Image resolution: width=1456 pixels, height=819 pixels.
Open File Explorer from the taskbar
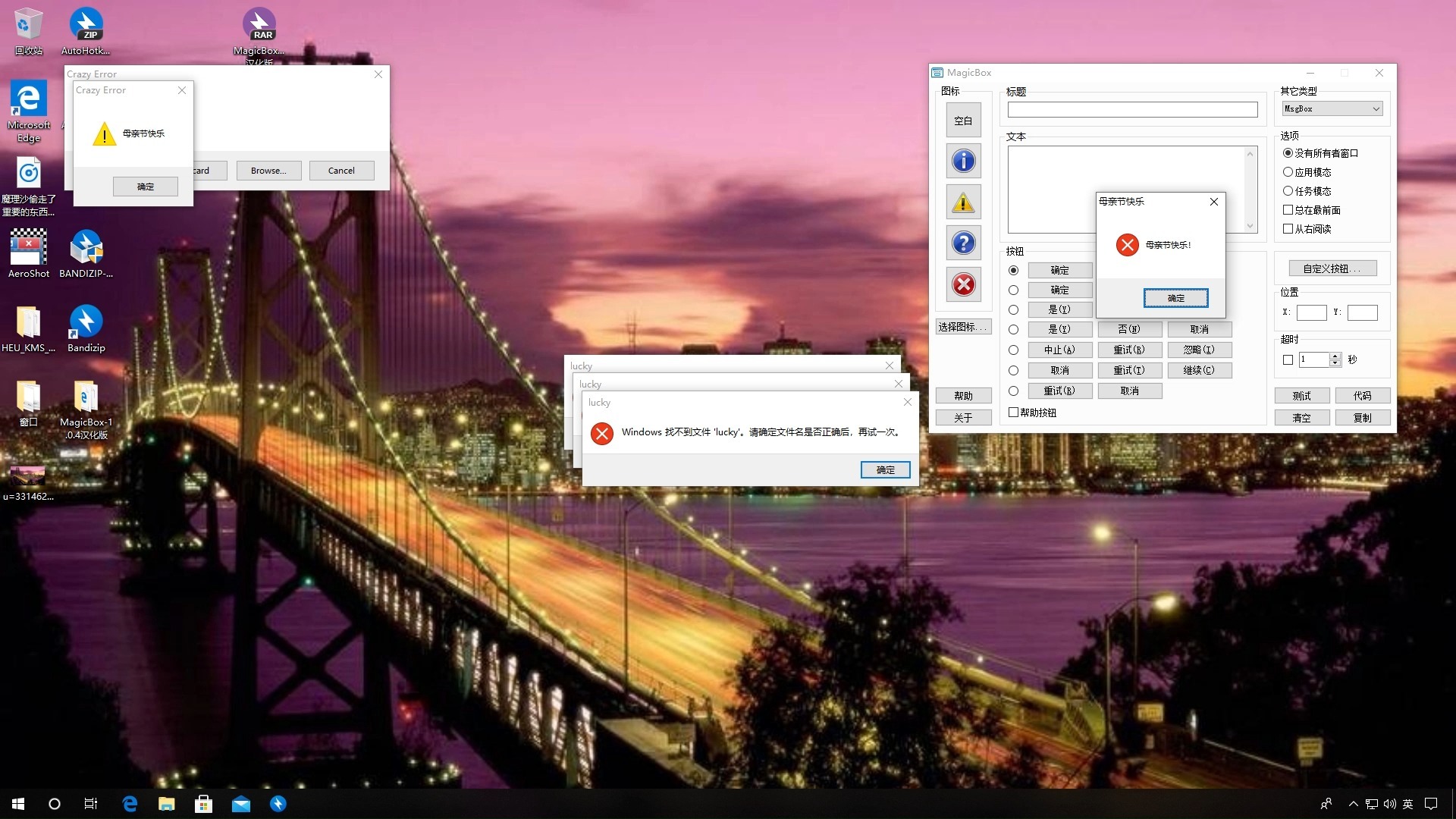click(166, 804)
